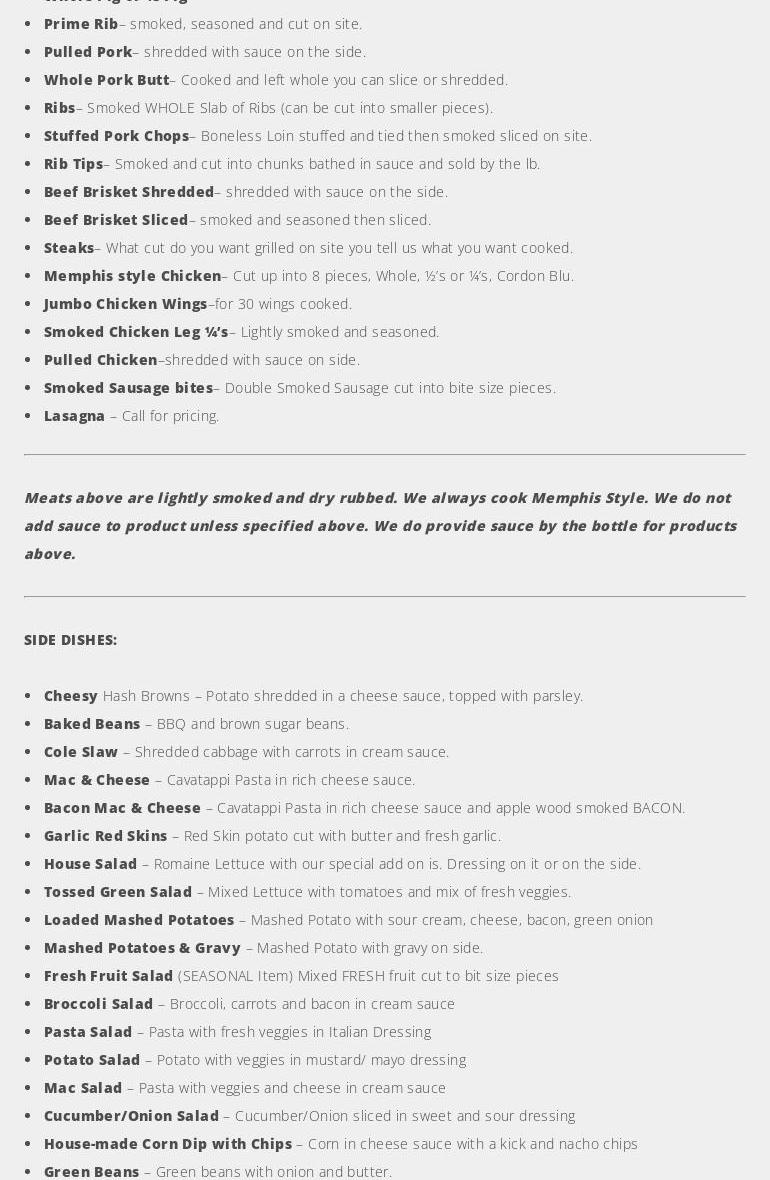Click the 'Whole Pork Butt' bold text
The height and width of the screenshot is (1180, 770).
click(x=106, y=79)
